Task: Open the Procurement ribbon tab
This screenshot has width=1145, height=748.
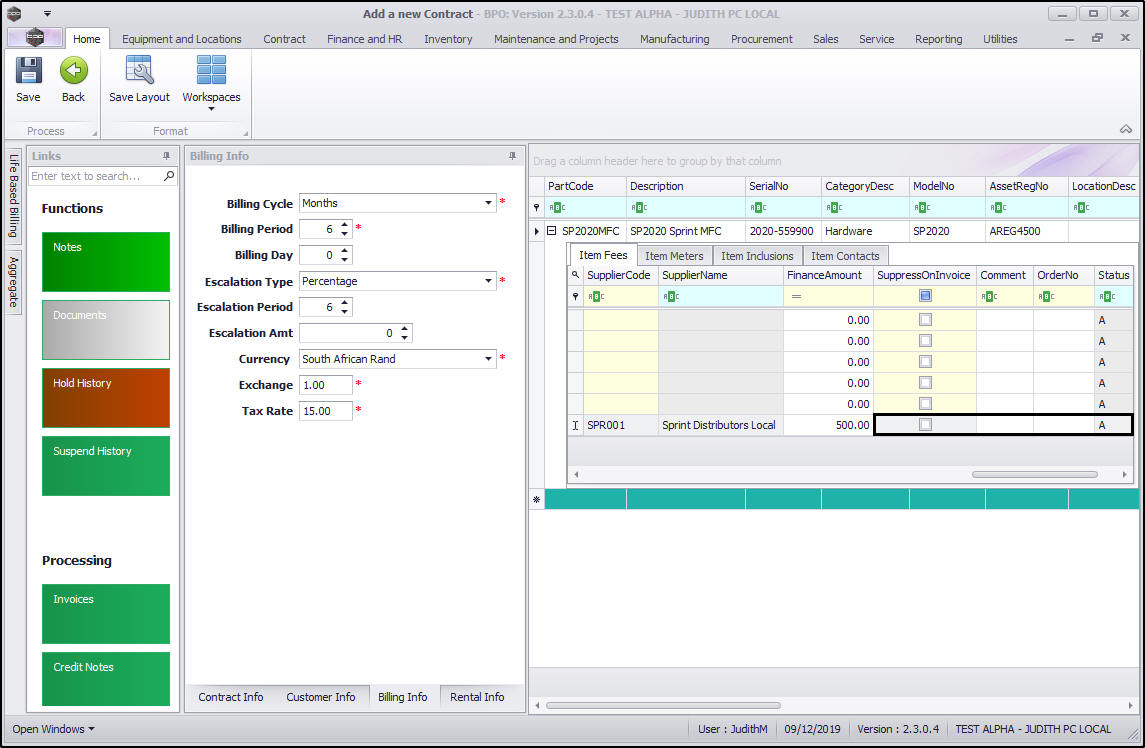Action: (761, 39)
